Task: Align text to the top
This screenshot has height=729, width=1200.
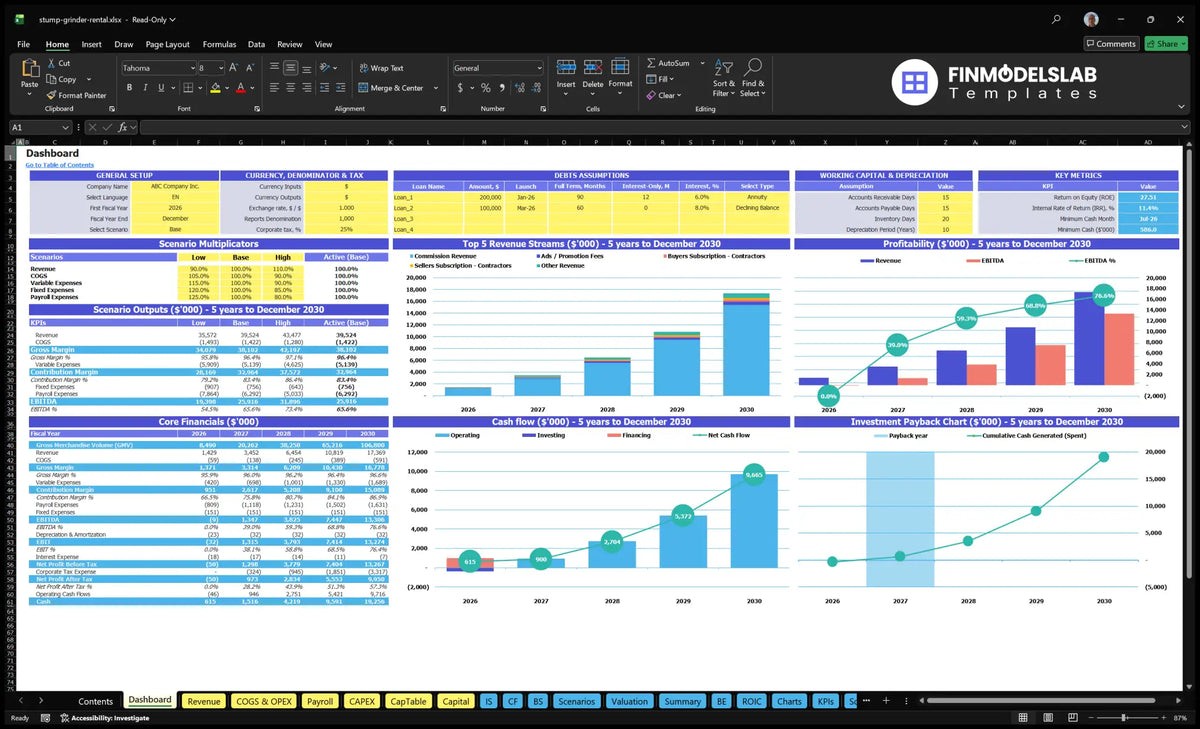Action: pos(273,68)
